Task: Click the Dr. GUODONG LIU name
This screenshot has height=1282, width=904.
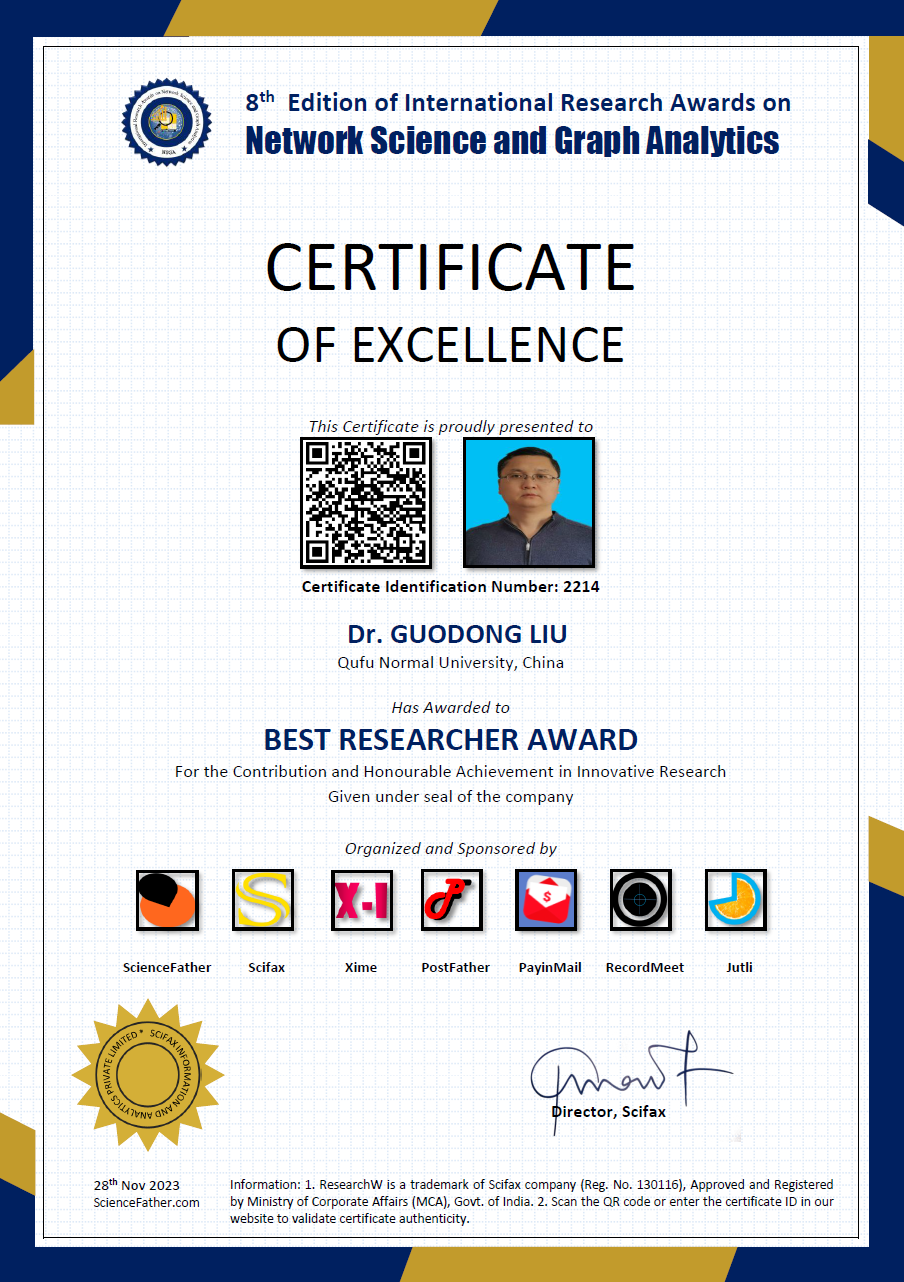Action: [x=457, y=635]
